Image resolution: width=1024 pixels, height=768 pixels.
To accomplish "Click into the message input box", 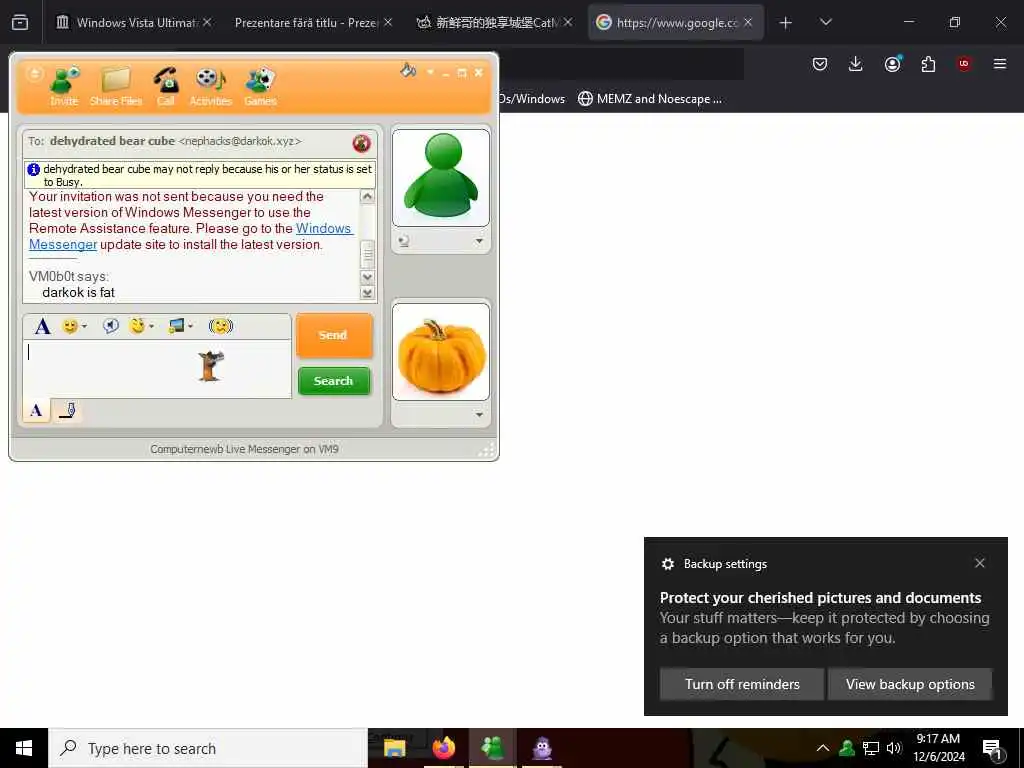I will (x=157, y=368).
